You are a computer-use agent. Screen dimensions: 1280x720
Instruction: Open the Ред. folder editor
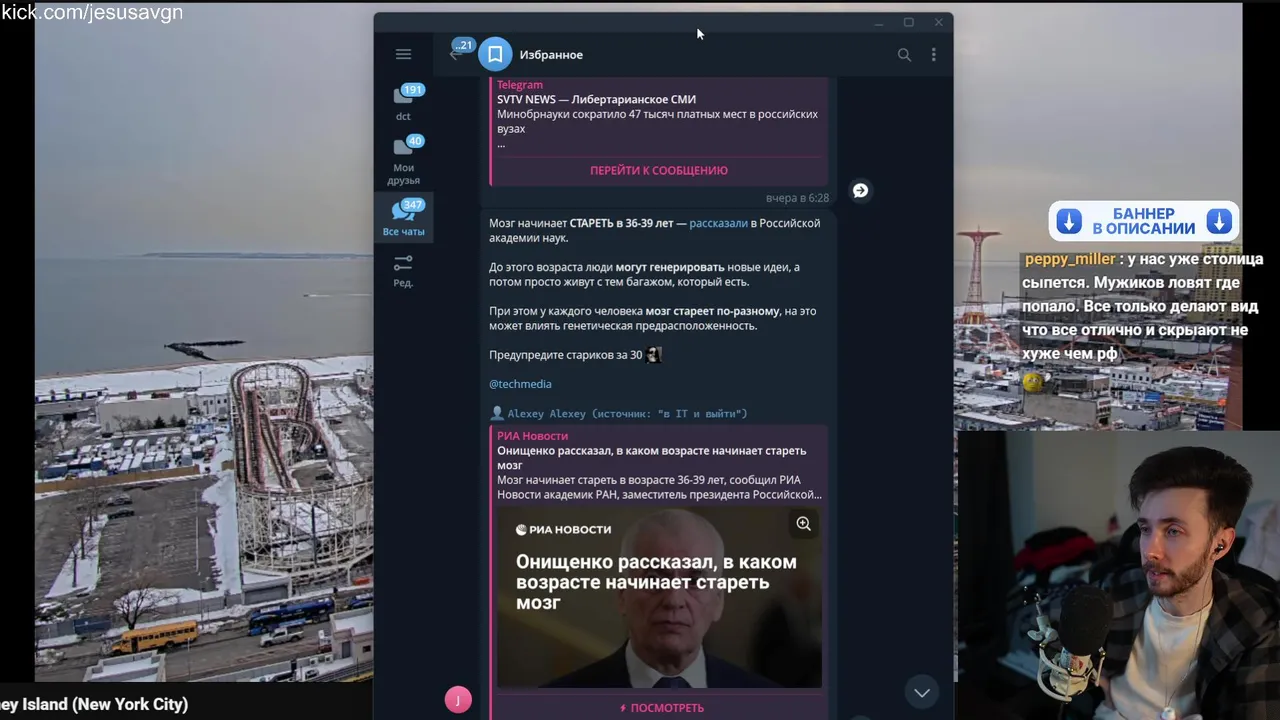click(x=403, y=270)
